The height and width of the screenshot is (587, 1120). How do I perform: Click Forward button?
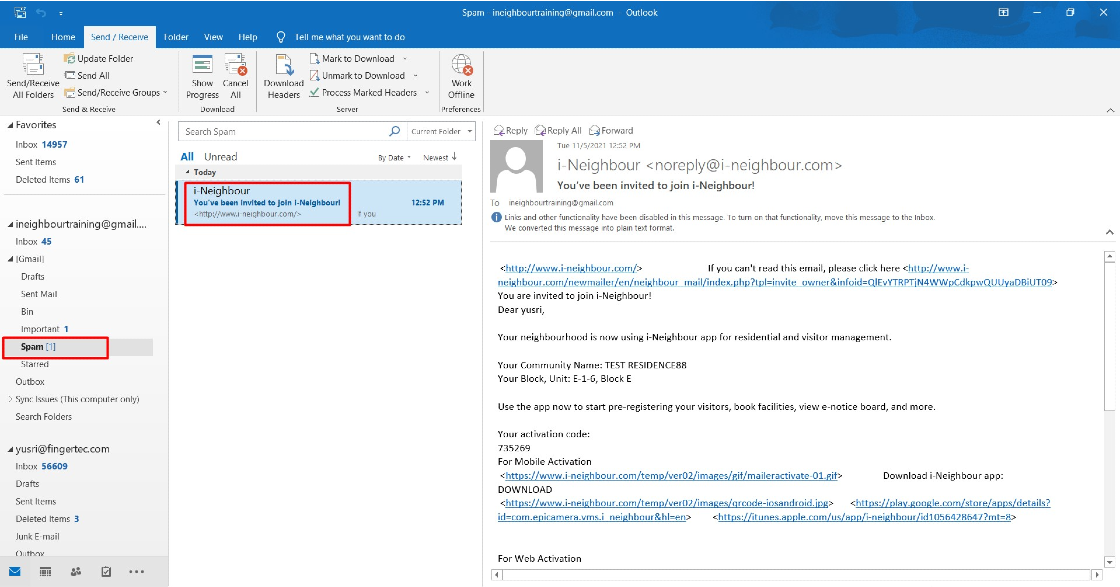tap(611, 131)
